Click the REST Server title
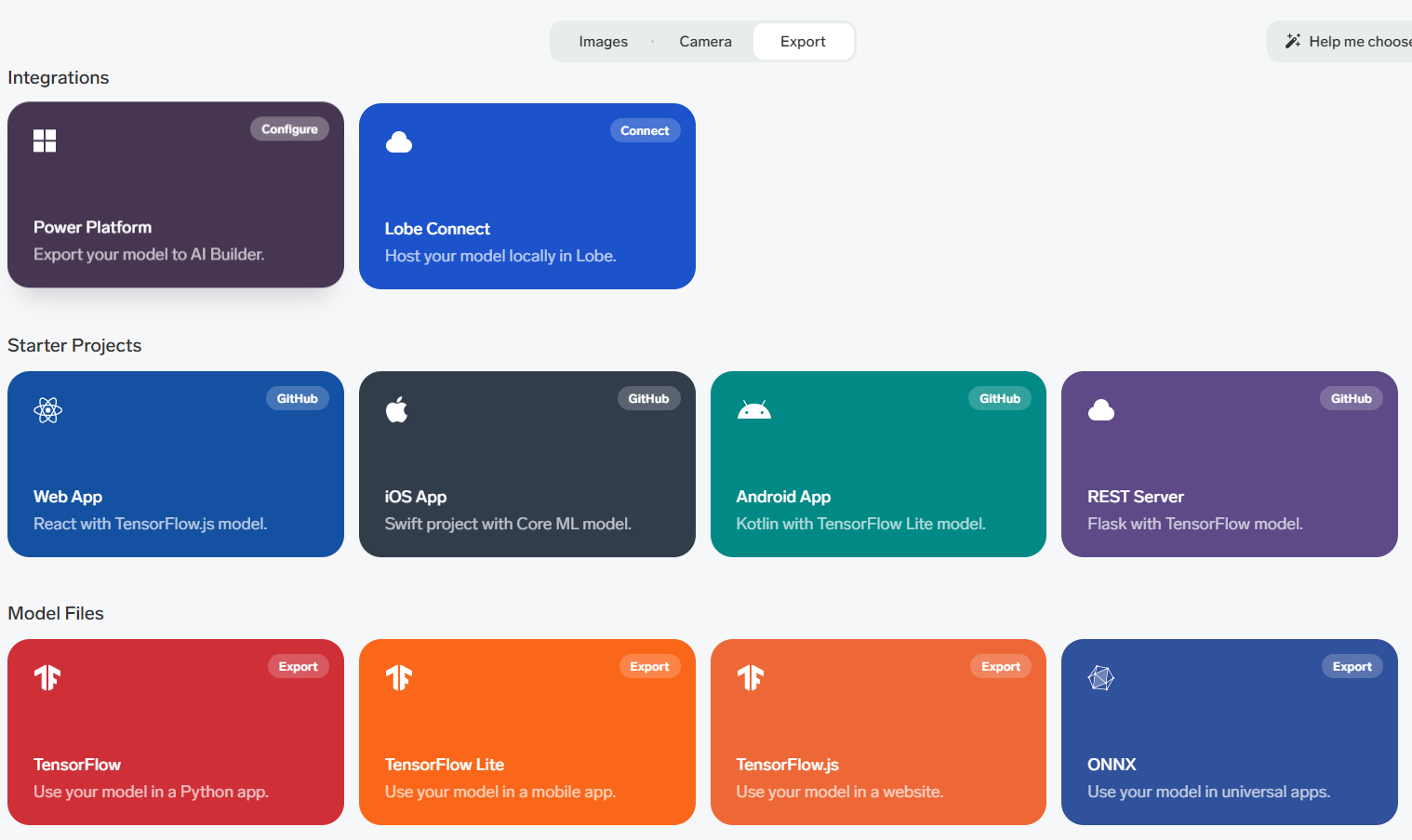Image resolution: width=1412 pixels, height=840 pixels. 1136,497
